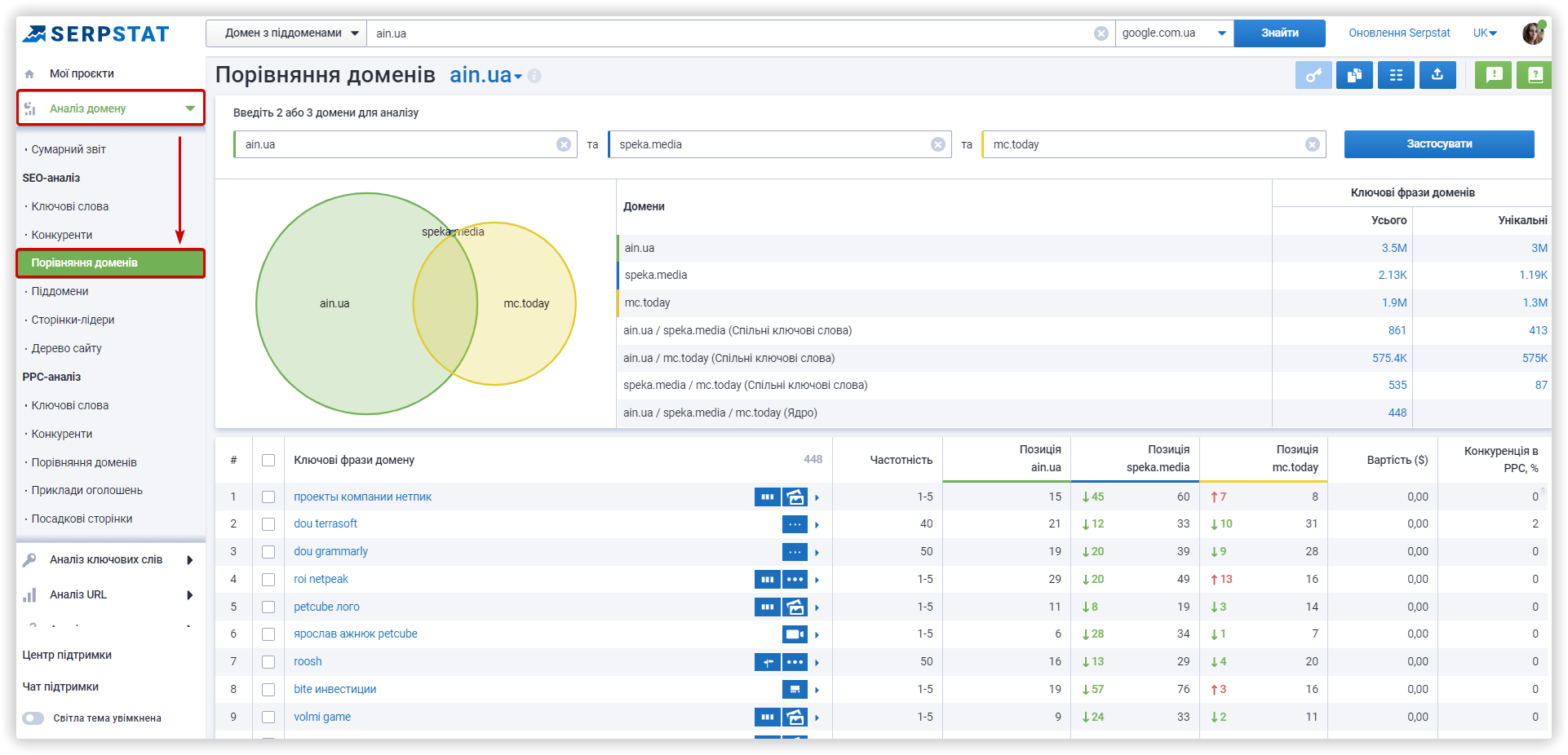Click the SERP feature icon for bite инвестиции

(795, 690)
